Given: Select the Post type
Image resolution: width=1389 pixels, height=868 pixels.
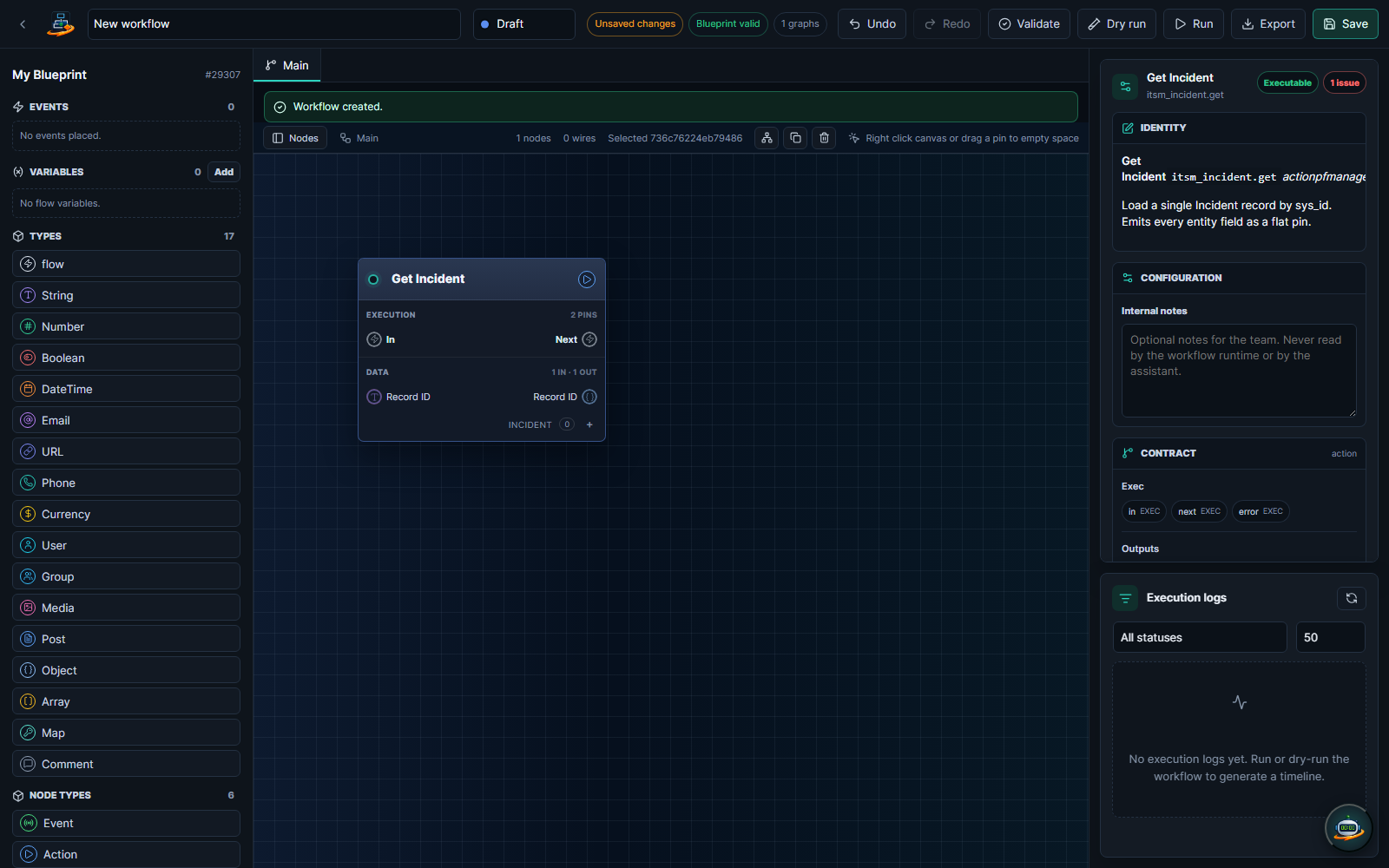Looking at the screenshot, I should pyautogui.click(x=127, y=639).
